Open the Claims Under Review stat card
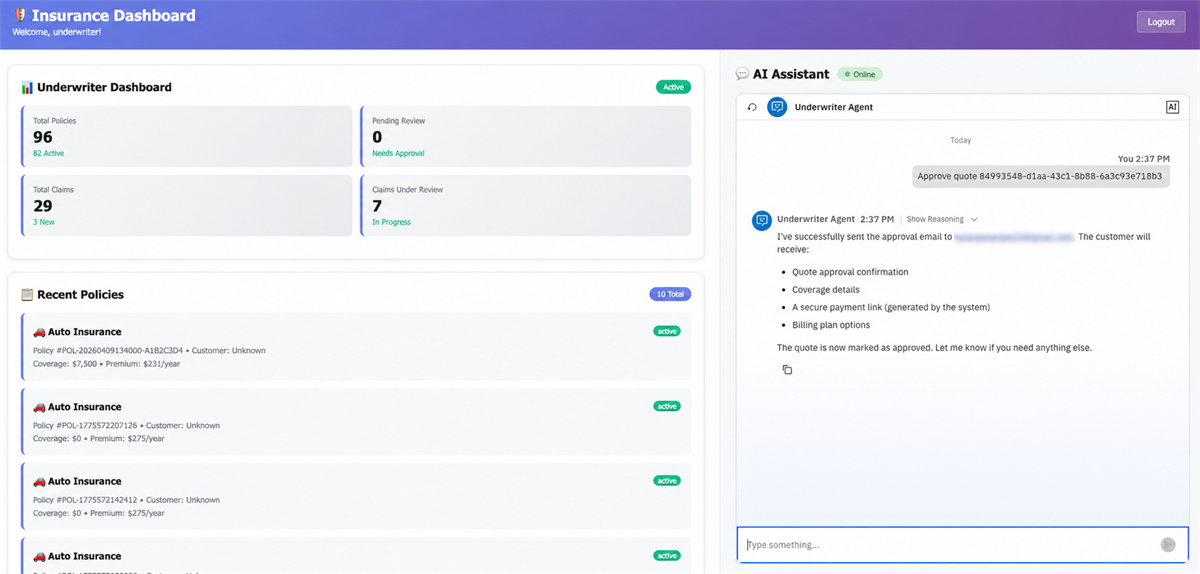This screenshot has height=574, width=1200. tap(526, 205)
